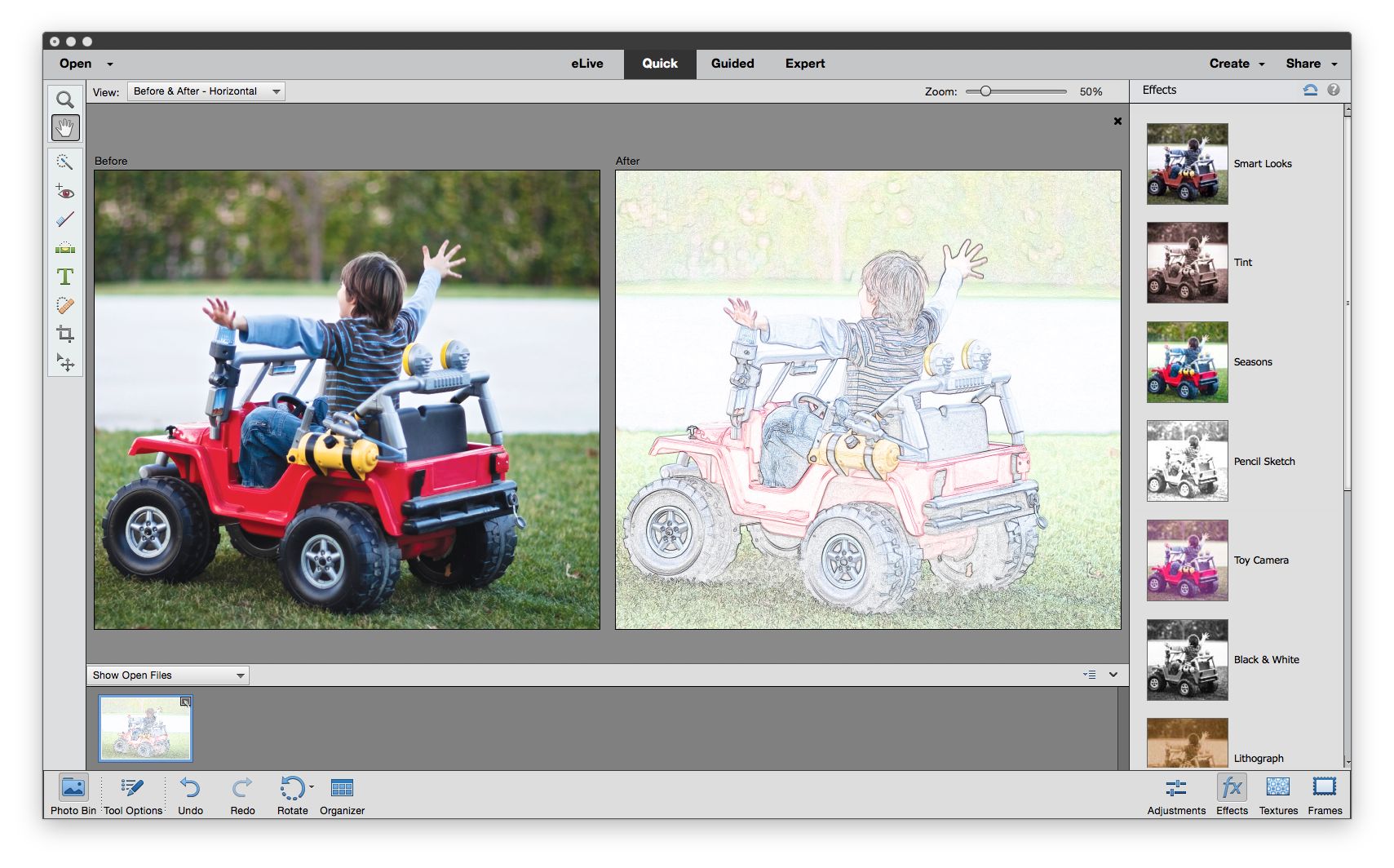Viewport: 1394px width, 868px height.
Task: Switch to the Expert tab
Action: 805,64
